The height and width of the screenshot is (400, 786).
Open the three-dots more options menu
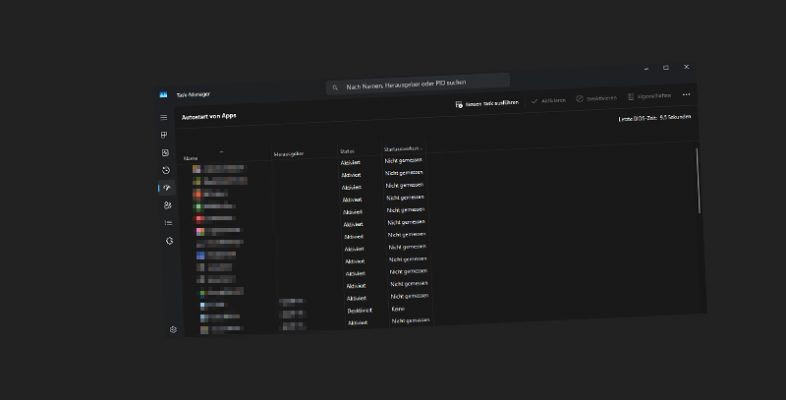pyautogui.click(x=686, y=94)
